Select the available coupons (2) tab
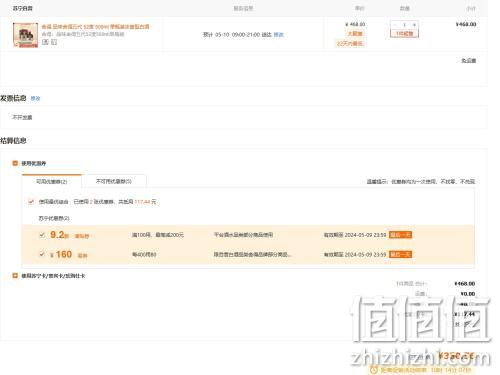This screenshot has width=500, height=375. tap(52, 181)
